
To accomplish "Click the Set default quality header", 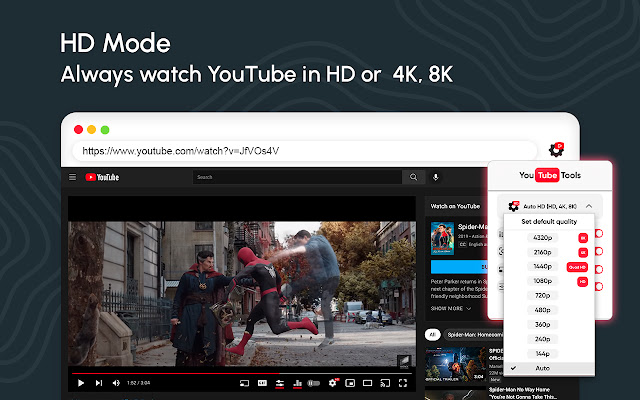I will coord(549,222).
